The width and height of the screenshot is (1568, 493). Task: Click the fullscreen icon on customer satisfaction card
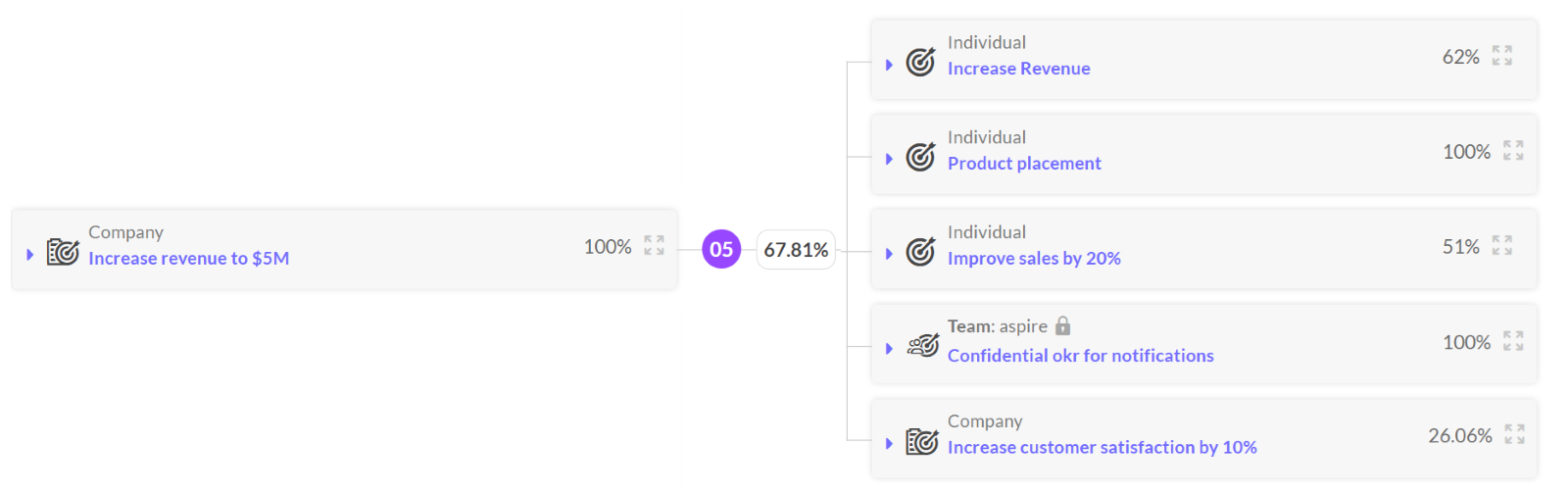click(1514, 434)
